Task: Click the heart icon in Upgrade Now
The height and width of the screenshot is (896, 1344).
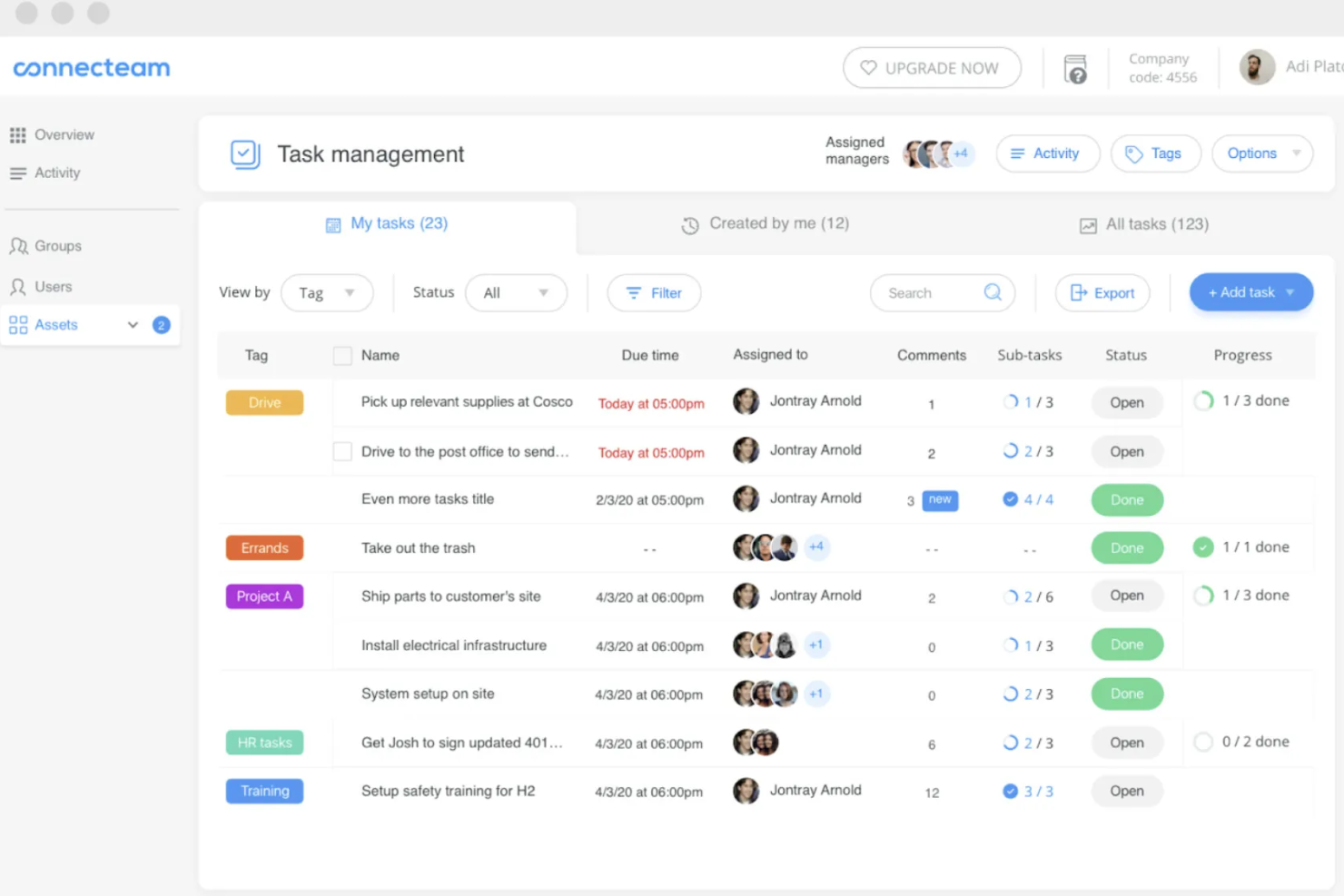Action: [x=868, y=68]
